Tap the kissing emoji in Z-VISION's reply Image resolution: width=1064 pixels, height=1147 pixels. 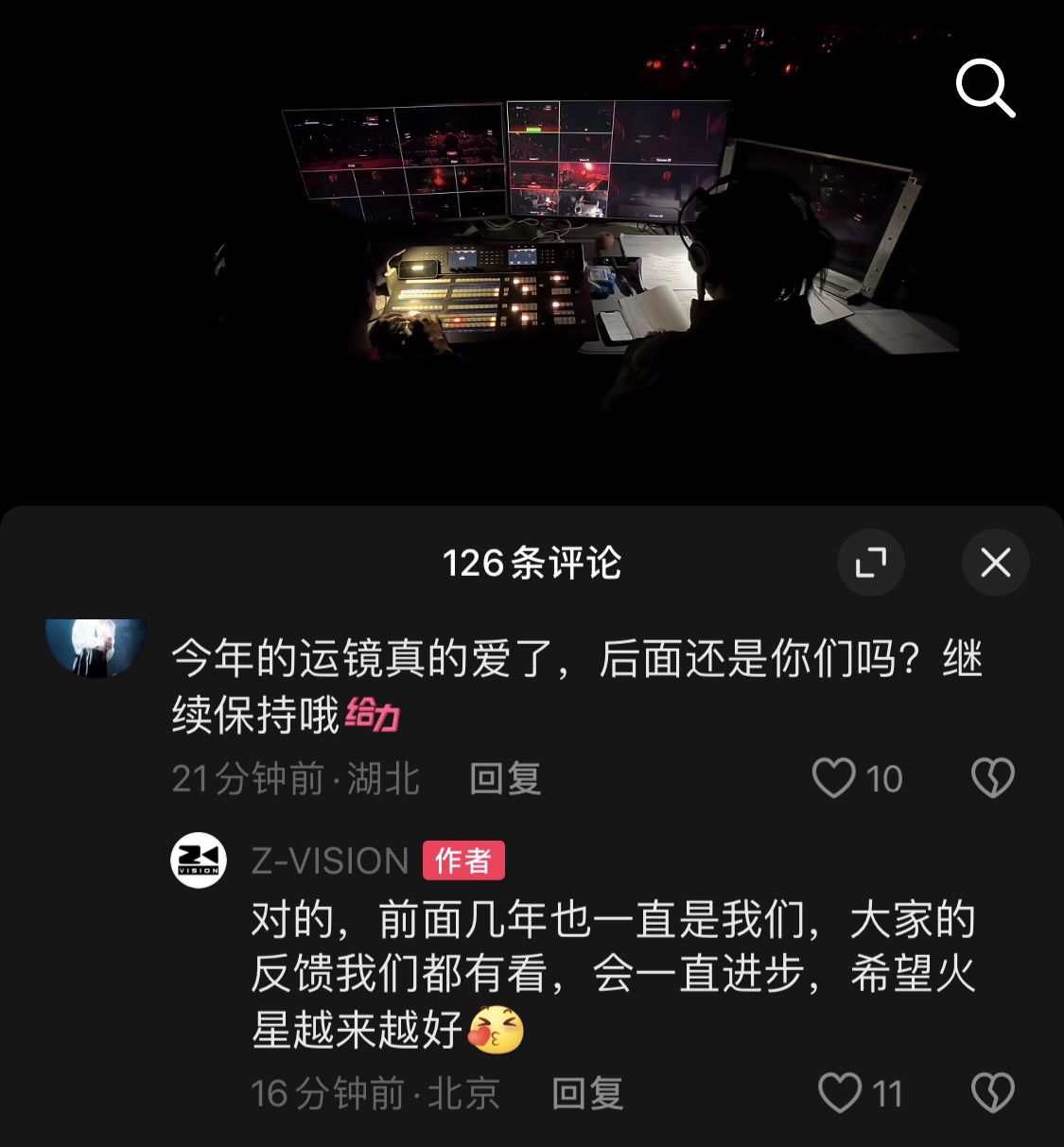[496, 1030]
